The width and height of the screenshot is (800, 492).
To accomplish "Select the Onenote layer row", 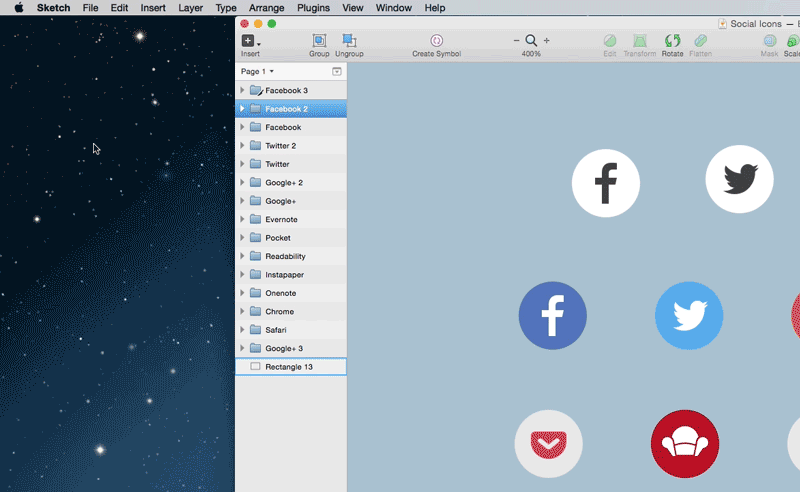I will [x=291, y=293].
